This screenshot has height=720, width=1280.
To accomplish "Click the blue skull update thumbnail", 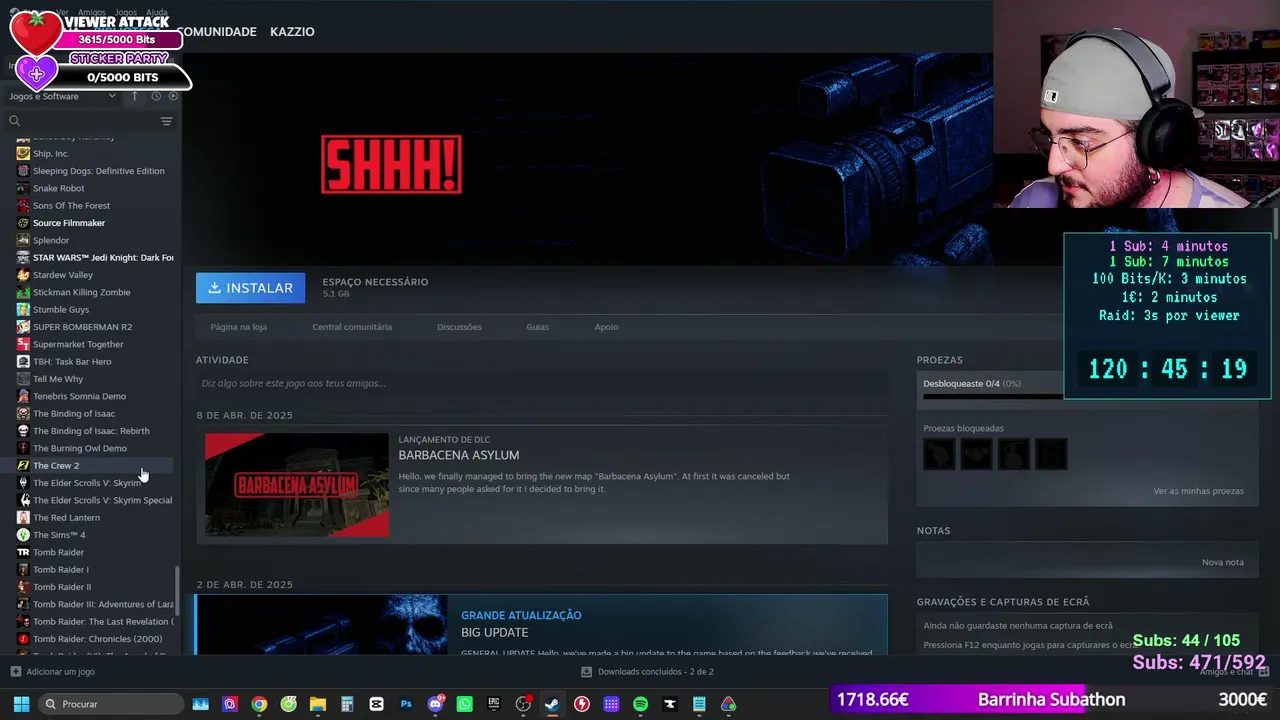I will 322,625.
